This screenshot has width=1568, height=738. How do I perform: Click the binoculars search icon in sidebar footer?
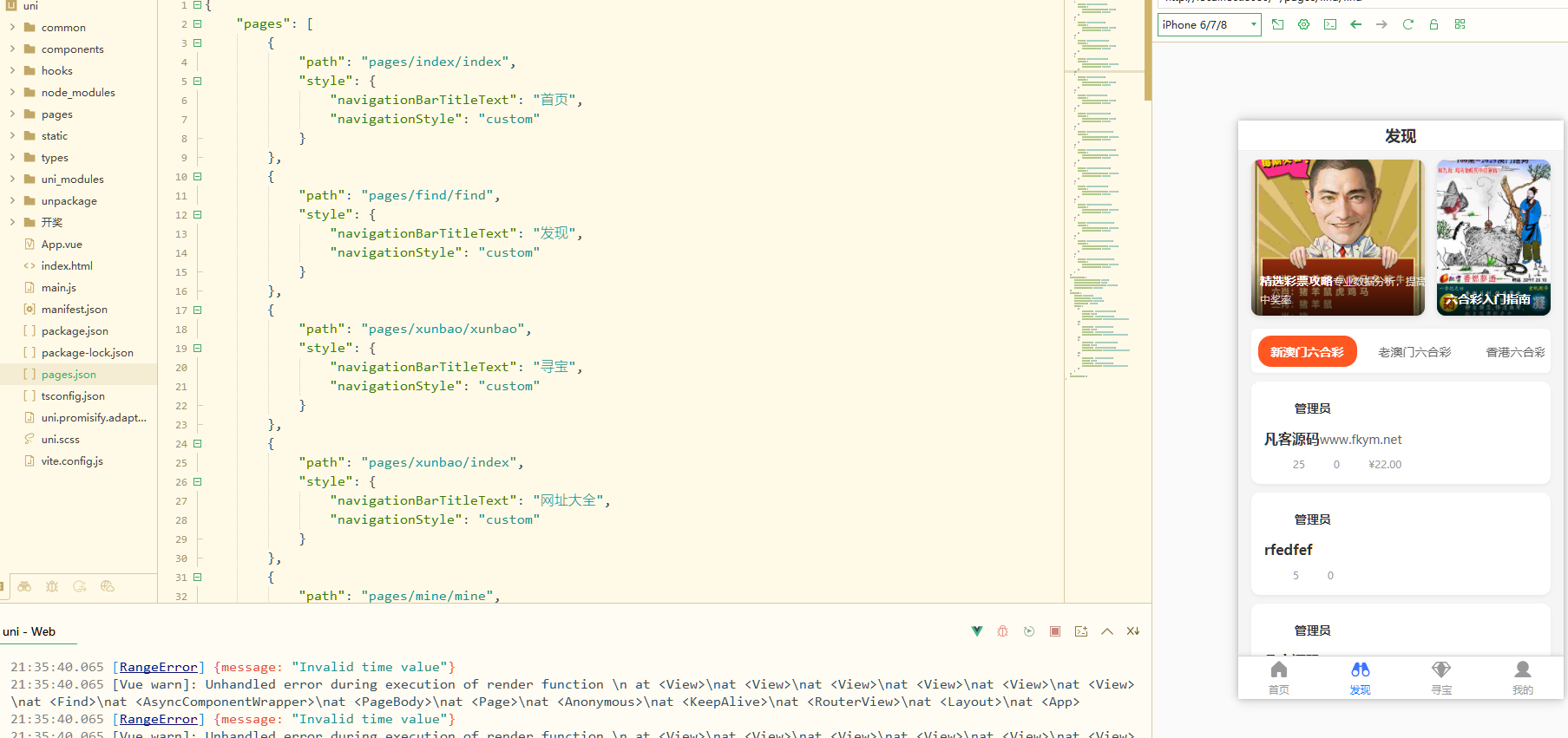click(24, 586)
